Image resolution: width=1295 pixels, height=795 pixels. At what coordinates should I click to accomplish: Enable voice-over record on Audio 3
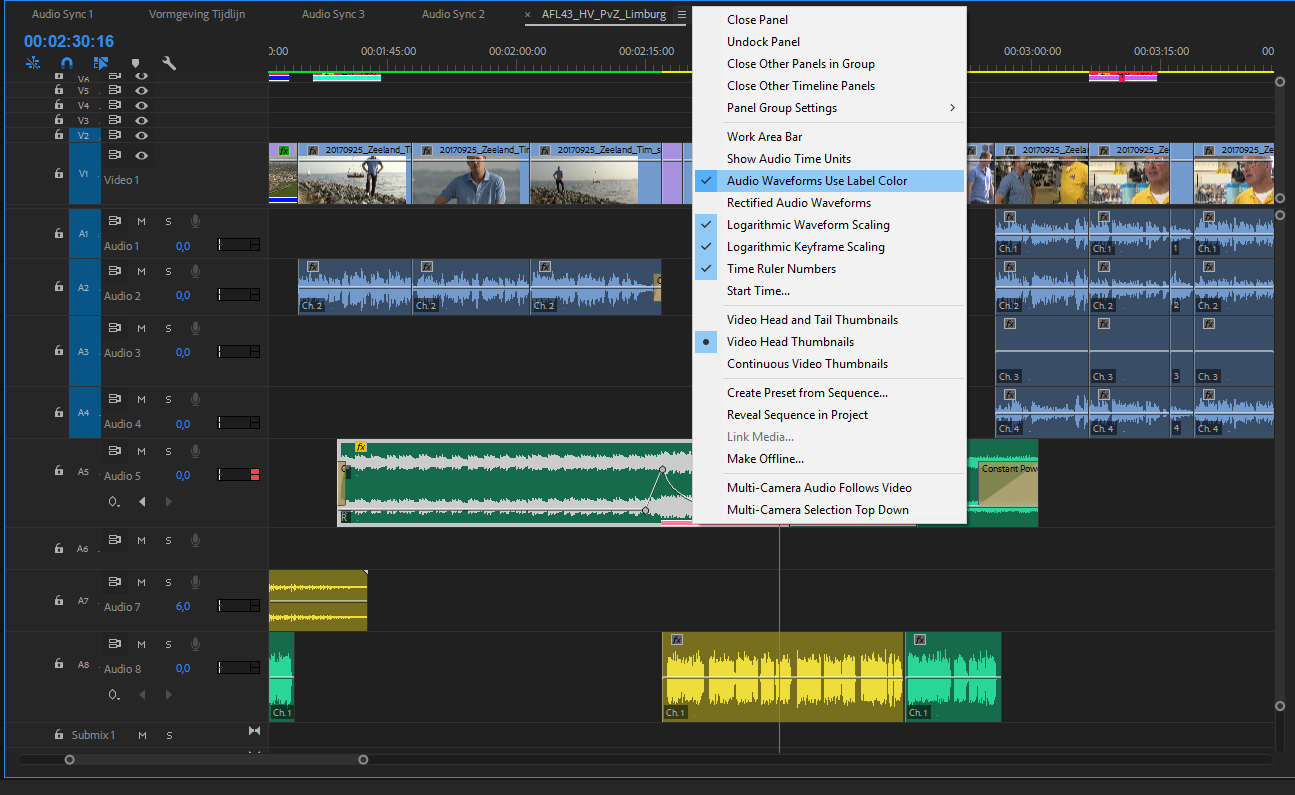click(196, 328)
